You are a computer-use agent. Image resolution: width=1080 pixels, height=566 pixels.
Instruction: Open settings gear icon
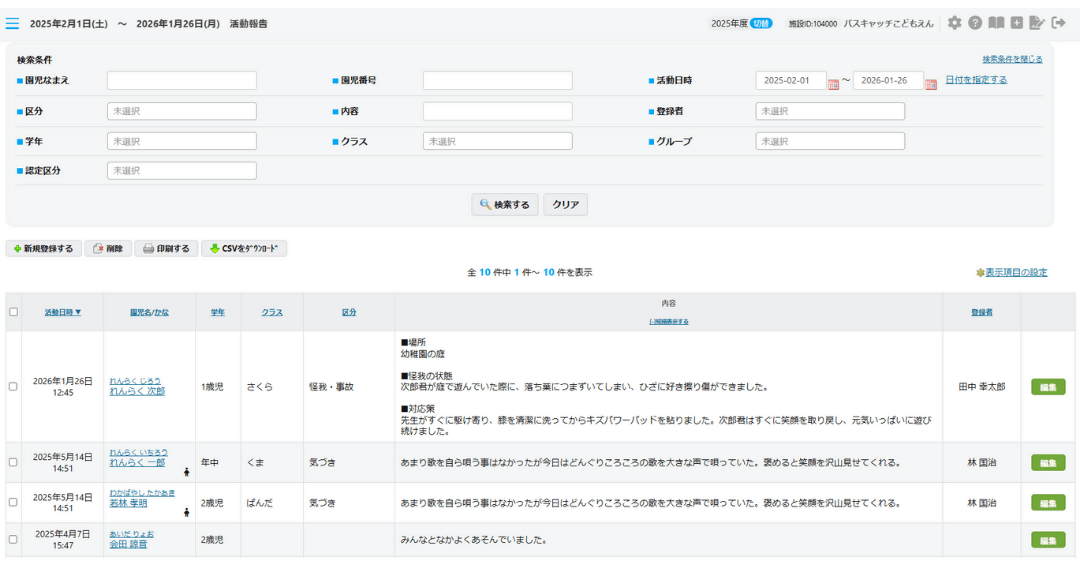954,23
